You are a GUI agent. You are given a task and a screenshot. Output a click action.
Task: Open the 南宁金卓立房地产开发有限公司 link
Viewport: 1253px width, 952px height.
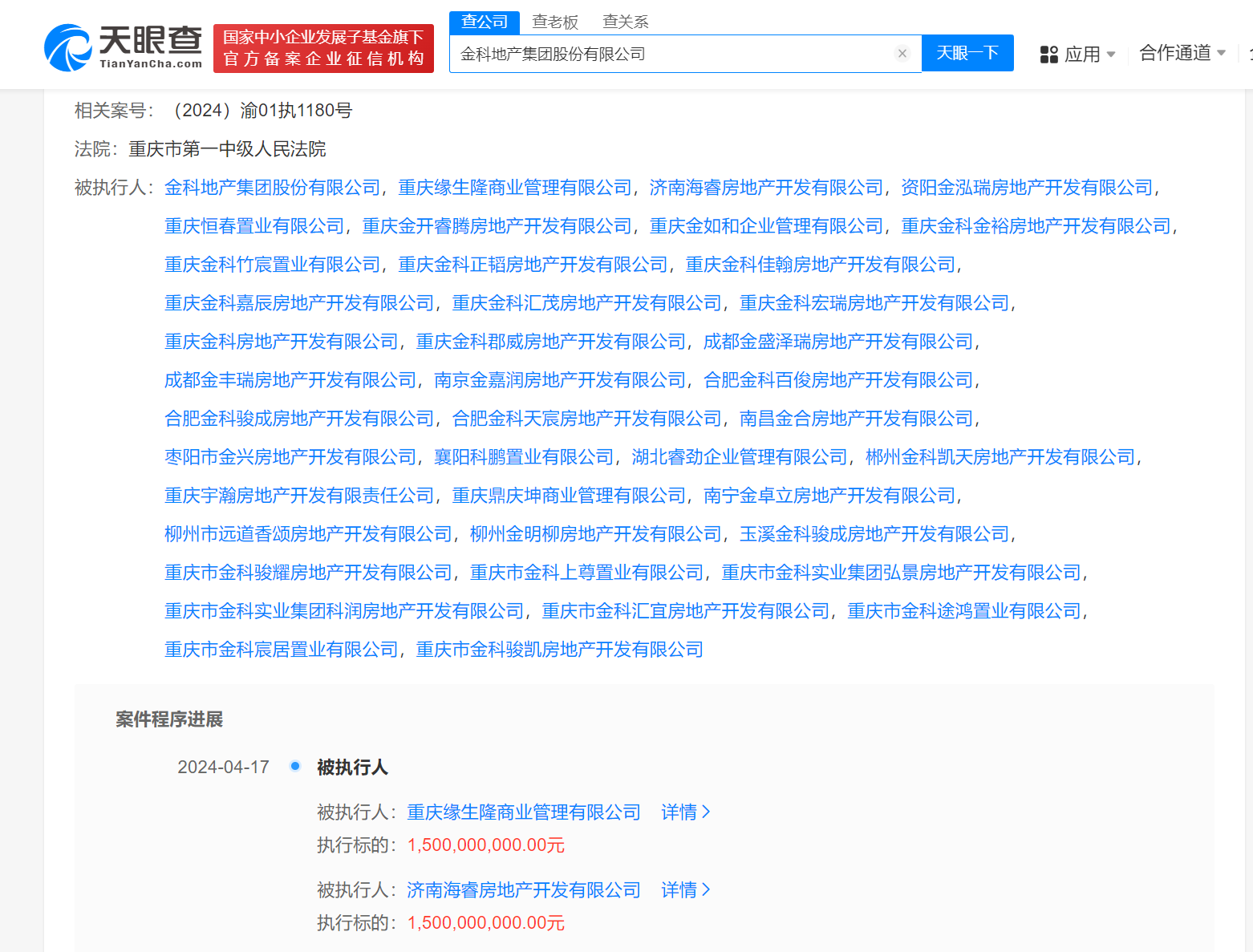point(829,495)
